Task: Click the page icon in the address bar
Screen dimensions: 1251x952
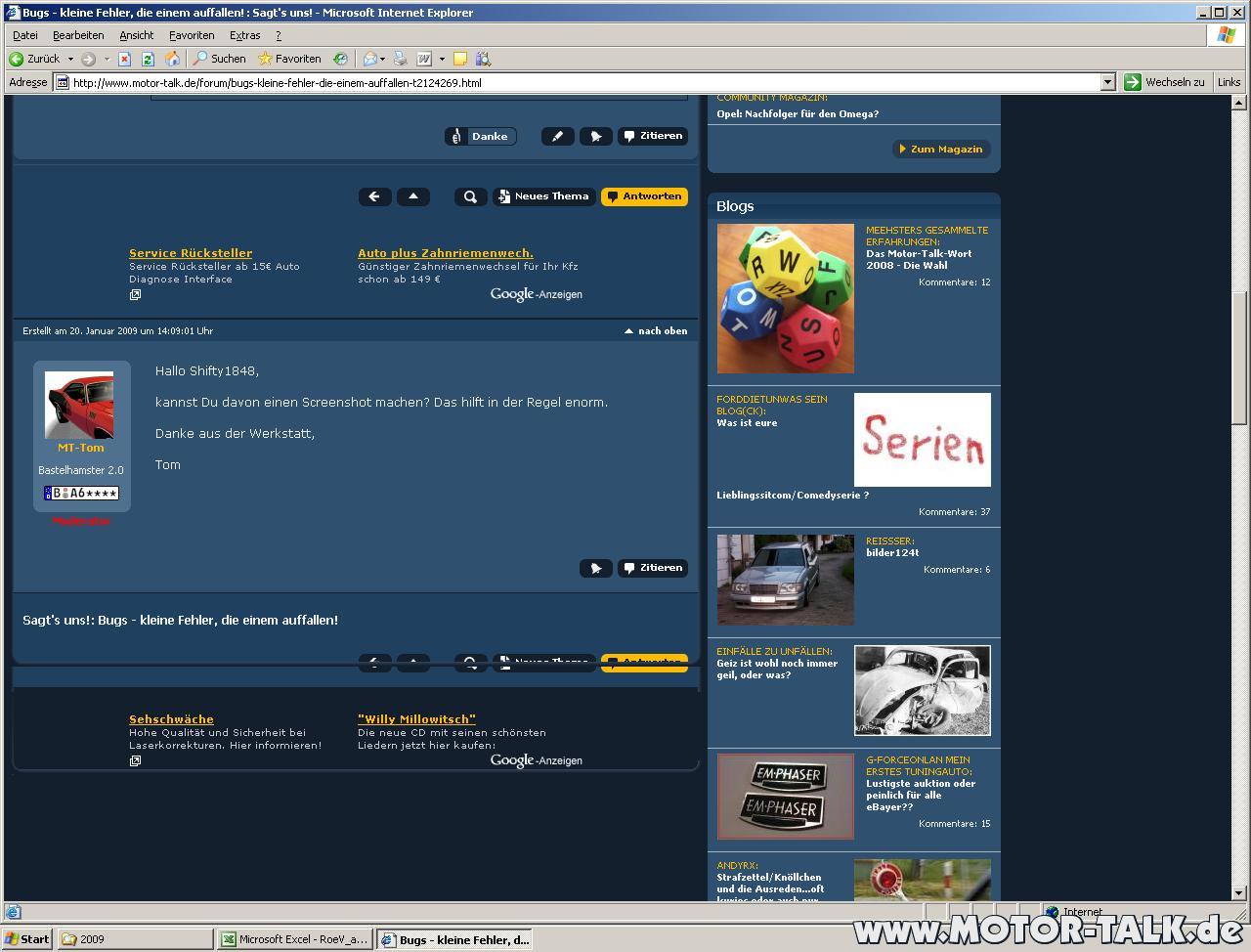Action: [x=63, y=82]
